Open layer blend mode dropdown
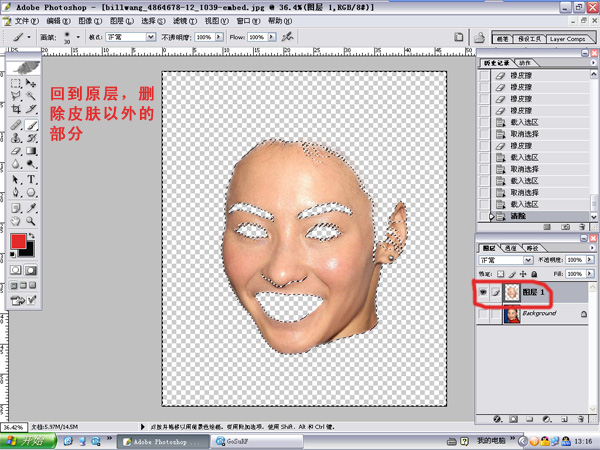Screen dimensions: 600x450 tap(528, 260)
